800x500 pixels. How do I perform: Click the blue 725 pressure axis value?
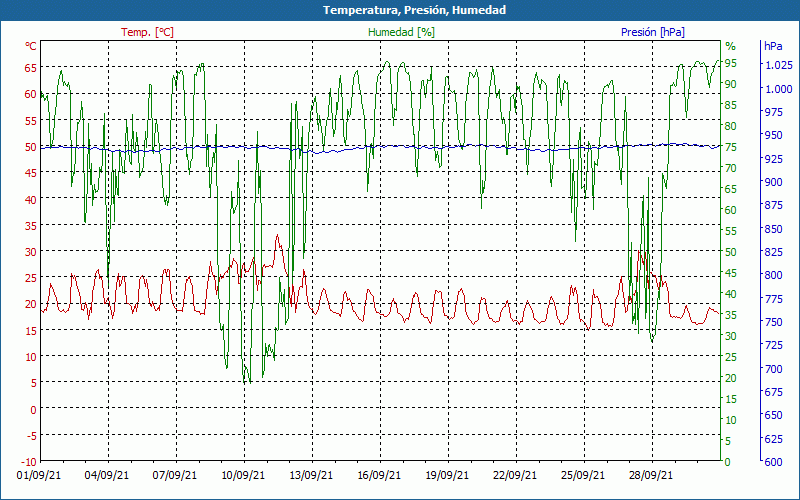773,345
